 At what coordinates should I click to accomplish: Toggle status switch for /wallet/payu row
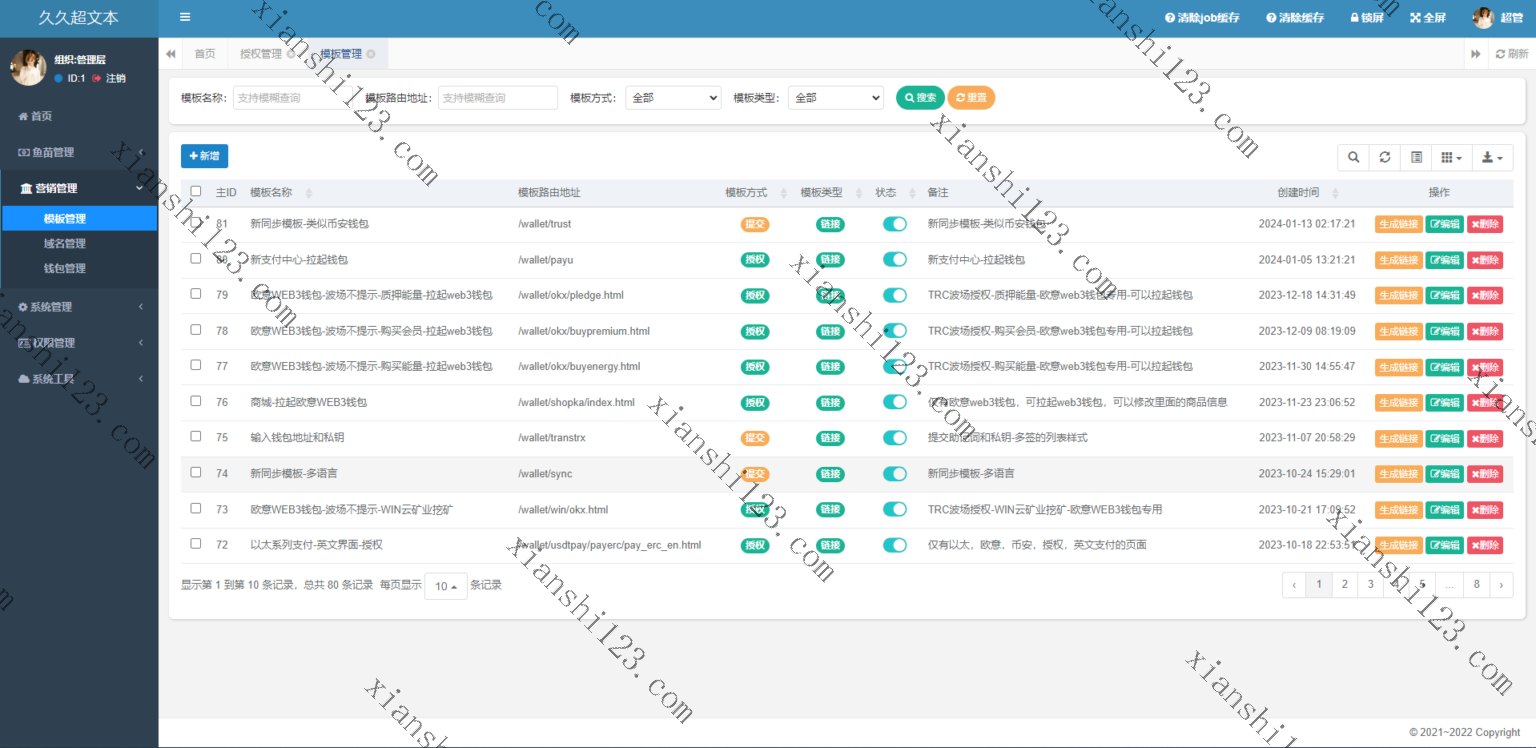click(x=895, y=260)
